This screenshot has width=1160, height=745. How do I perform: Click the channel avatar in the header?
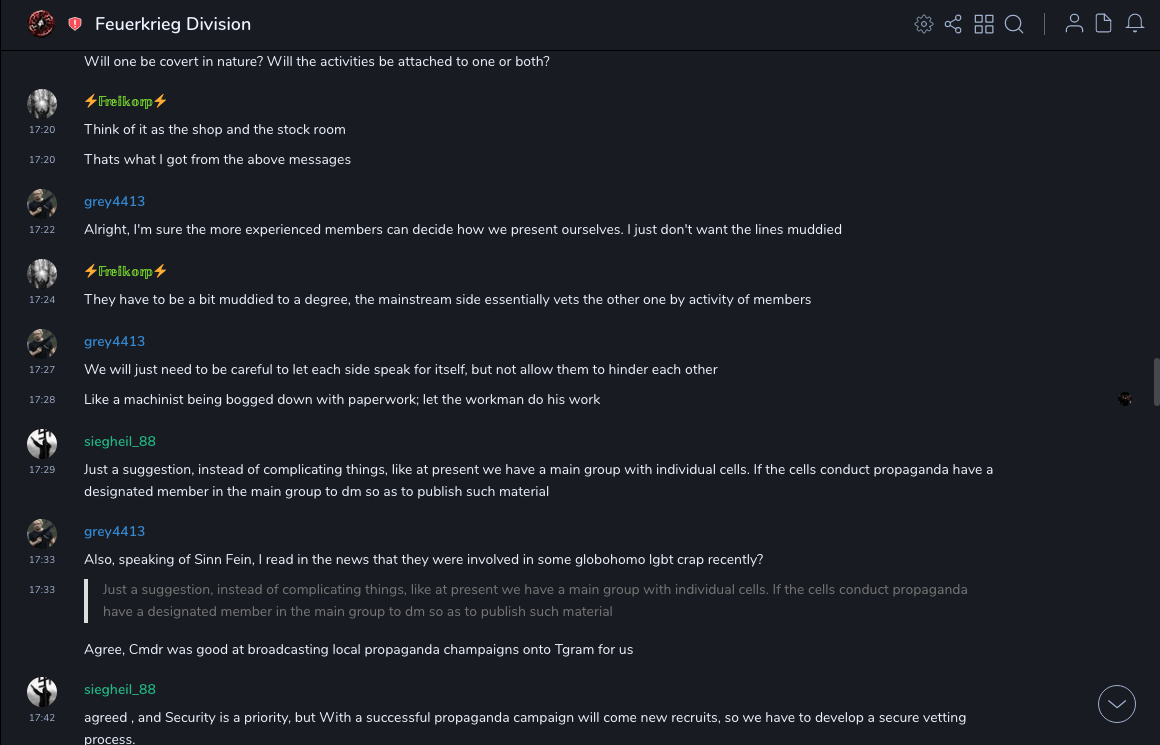coord(41,23)
